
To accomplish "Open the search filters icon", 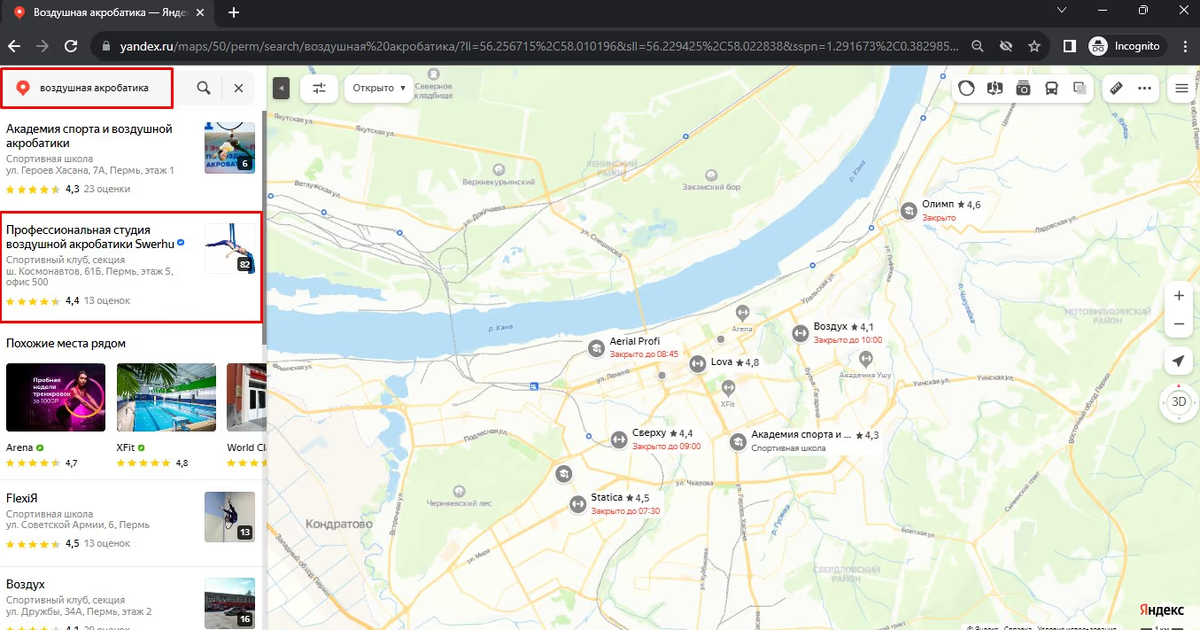I will (x=319, y=88).
